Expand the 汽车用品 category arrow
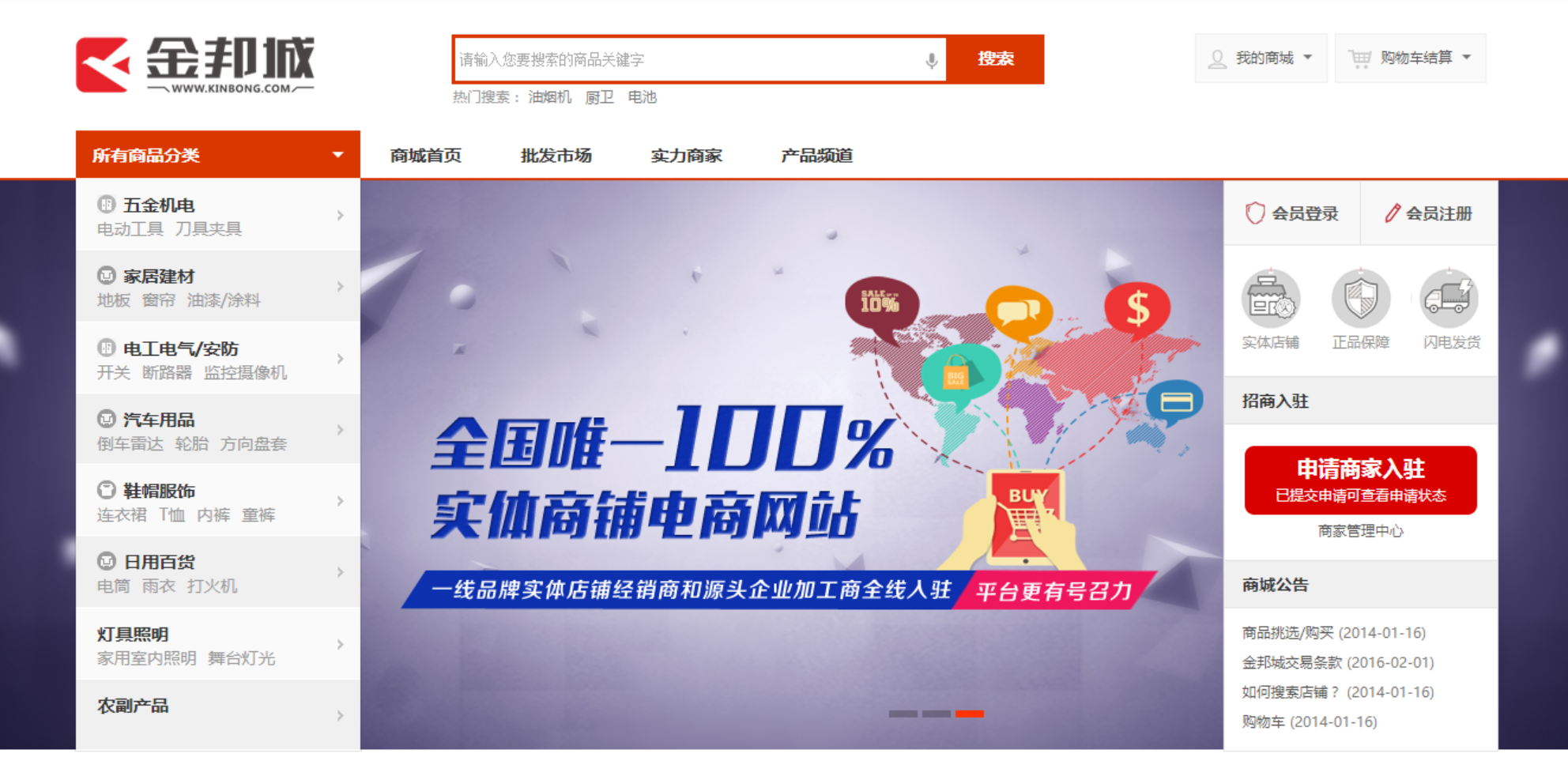1568x761 pixels. click(341, 430)
